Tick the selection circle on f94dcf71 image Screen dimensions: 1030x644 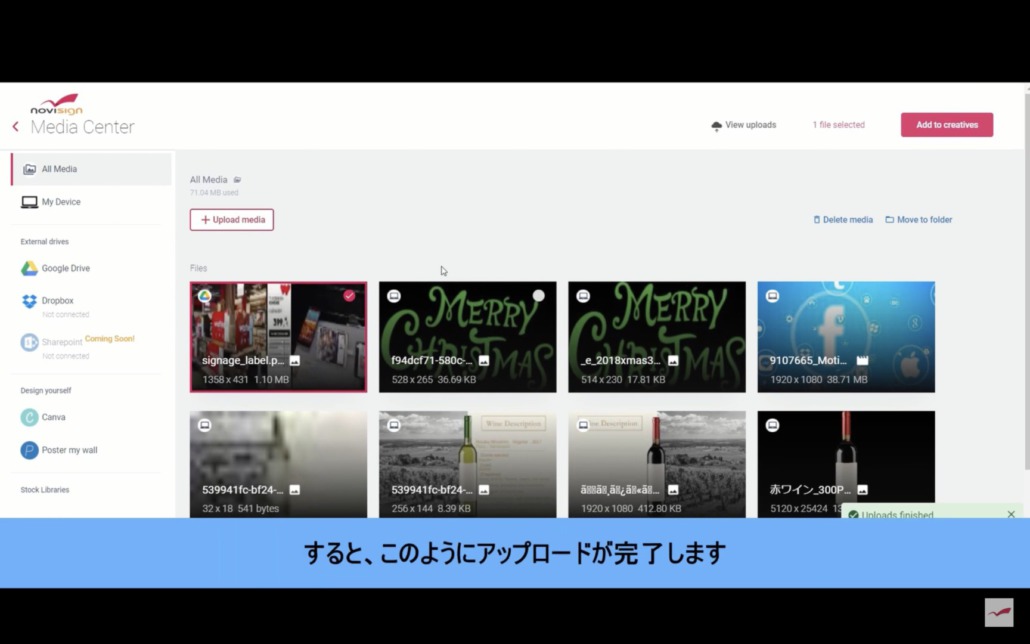538,296
